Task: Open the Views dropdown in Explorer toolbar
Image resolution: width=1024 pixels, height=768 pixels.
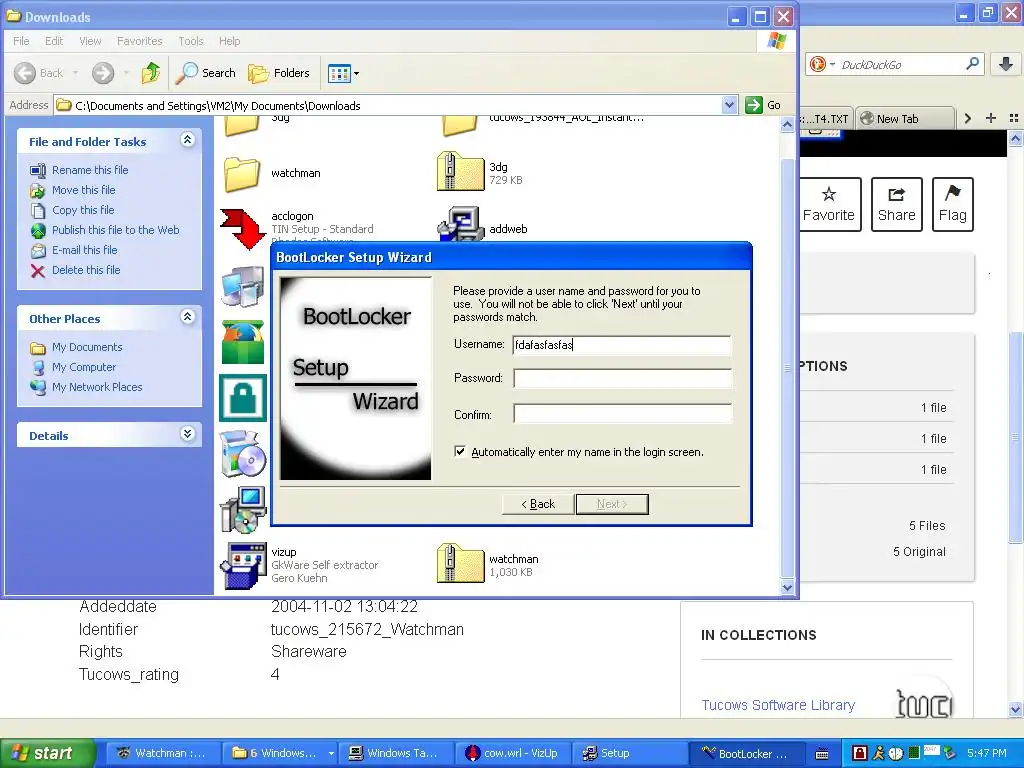Action: click(344, 73)
